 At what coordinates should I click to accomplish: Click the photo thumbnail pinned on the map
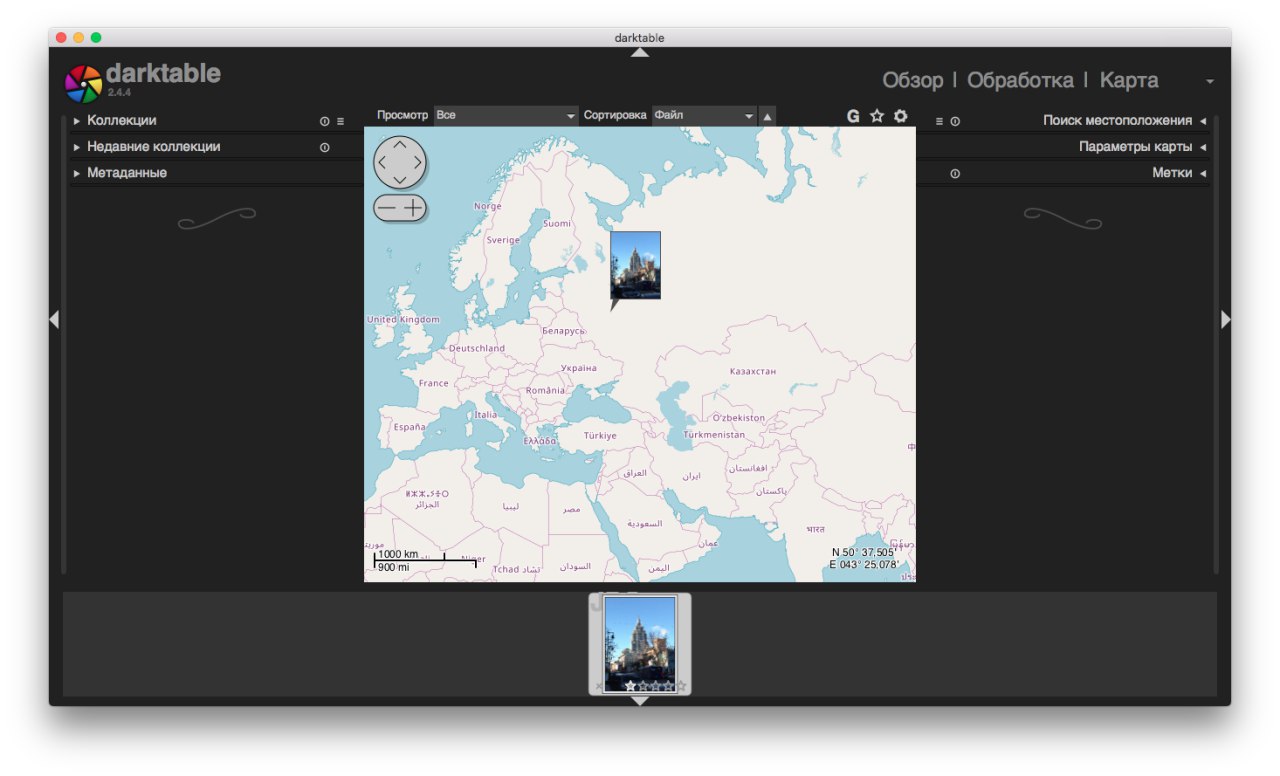pyautogui.click(x=635, y=265)
